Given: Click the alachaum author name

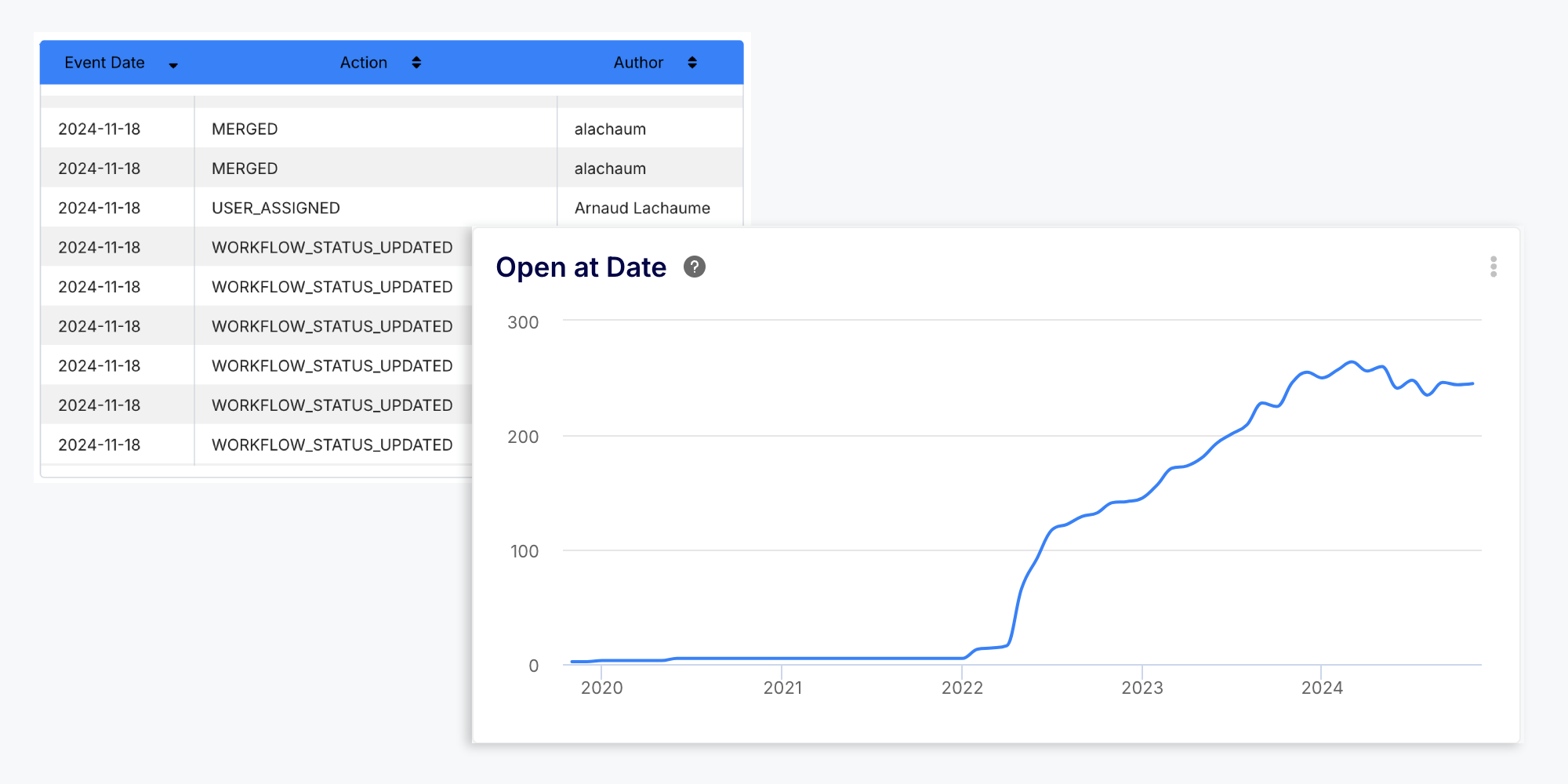Looking at the screenshot, I should click(x=609, y=129).
